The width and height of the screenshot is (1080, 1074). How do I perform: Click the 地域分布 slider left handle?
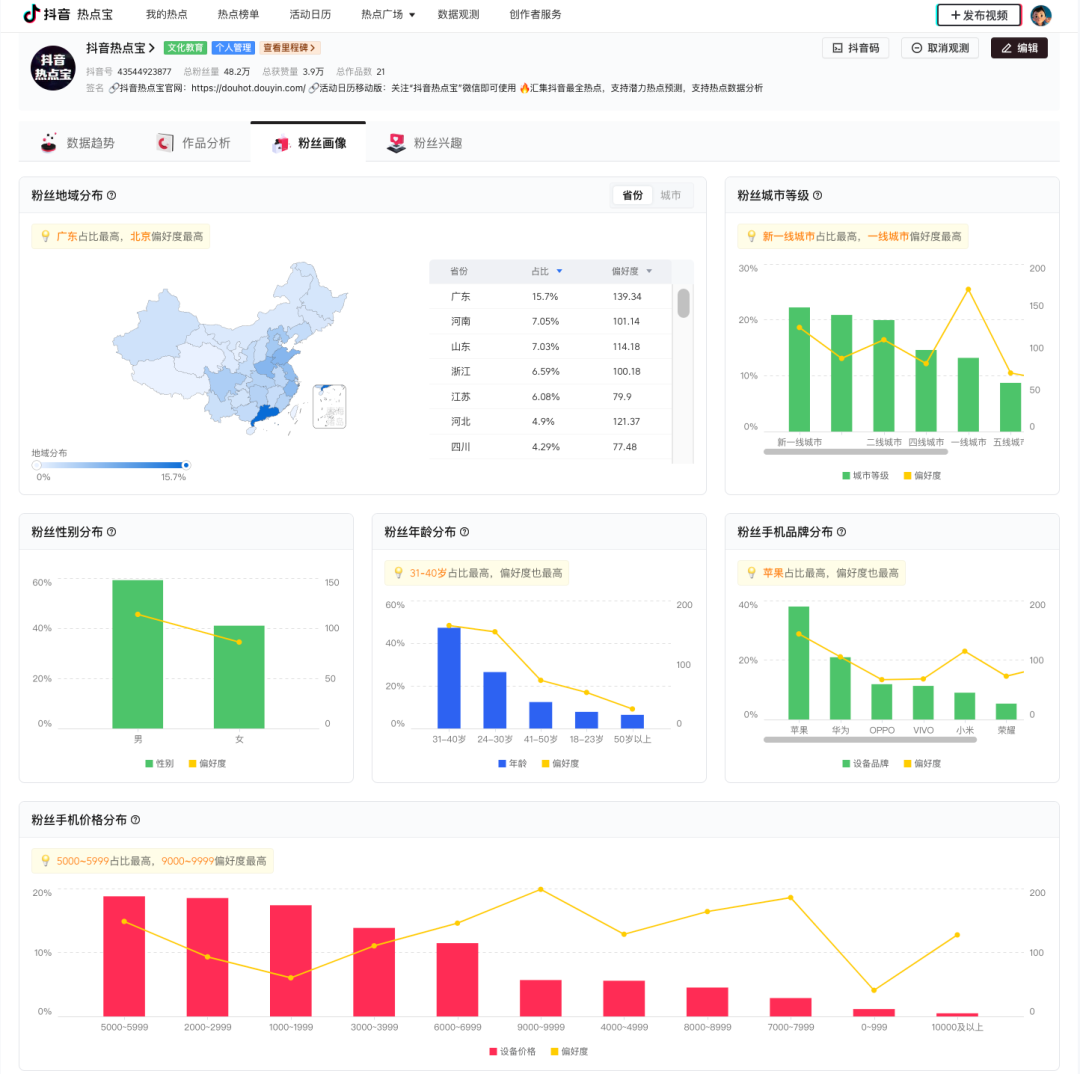coord(37,465)
